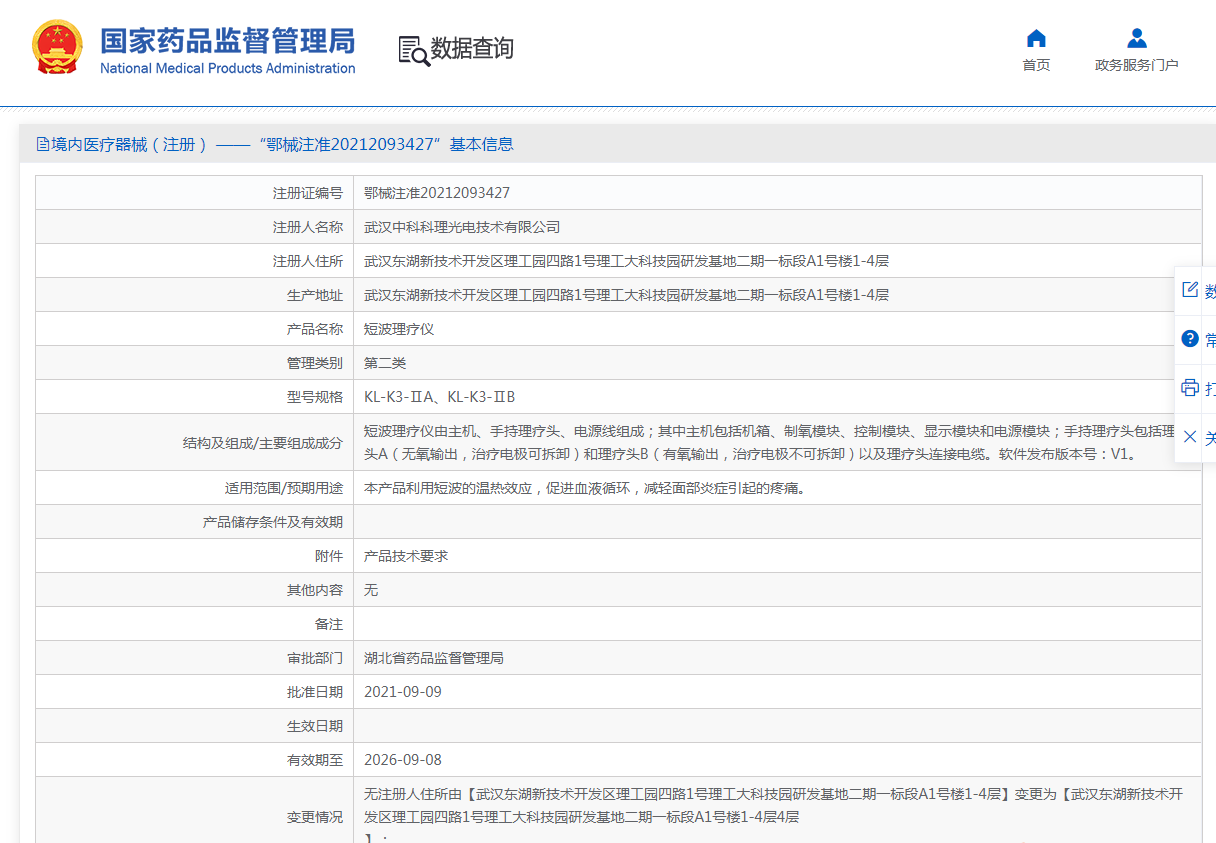
Task: Click the 注册人住所 address value
Action: click(x=627, y=261)
